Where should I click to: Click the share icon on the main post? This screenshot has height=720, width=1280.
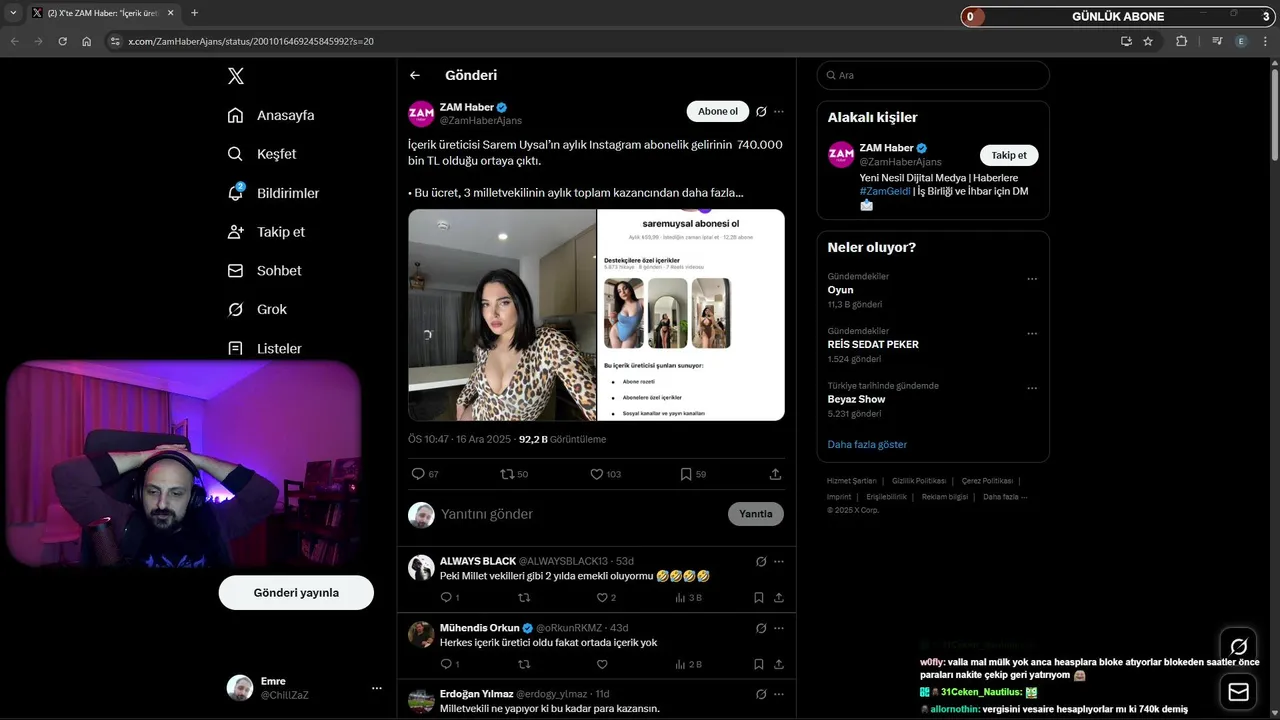[x=775, y=474]
